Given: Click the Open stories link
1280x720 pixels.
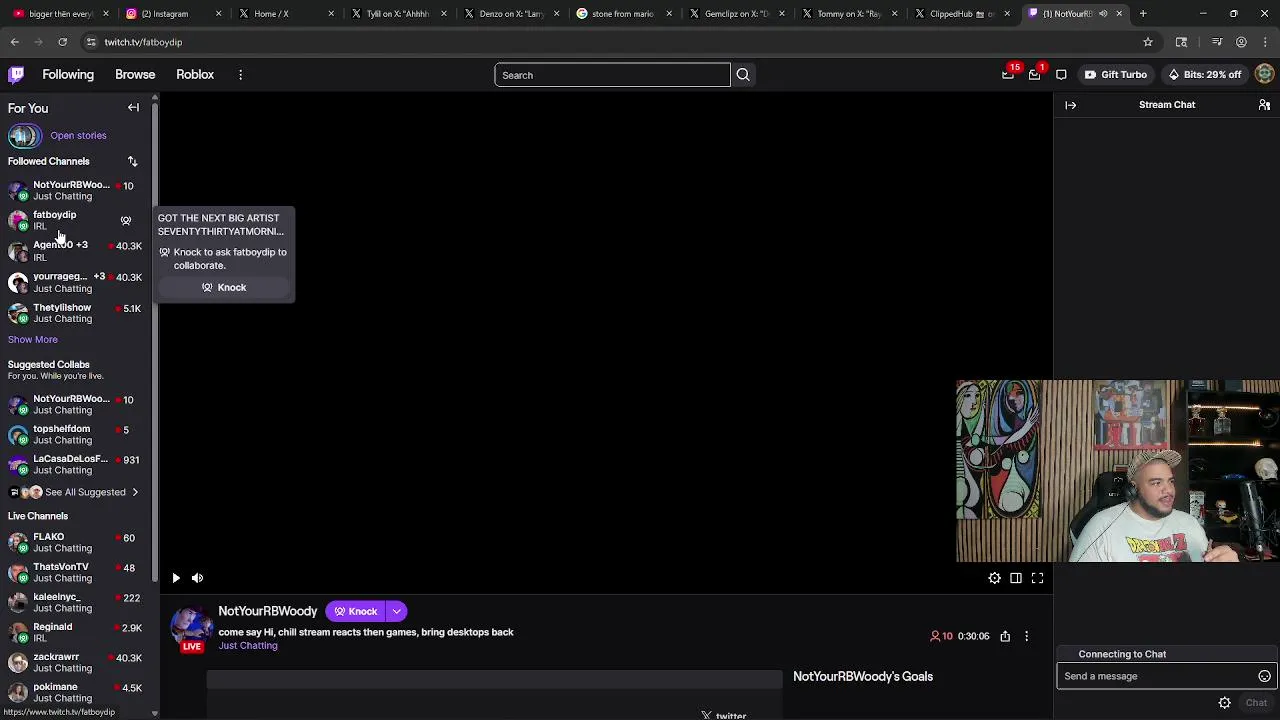Looking at the screenshot, I should [78, 135].
